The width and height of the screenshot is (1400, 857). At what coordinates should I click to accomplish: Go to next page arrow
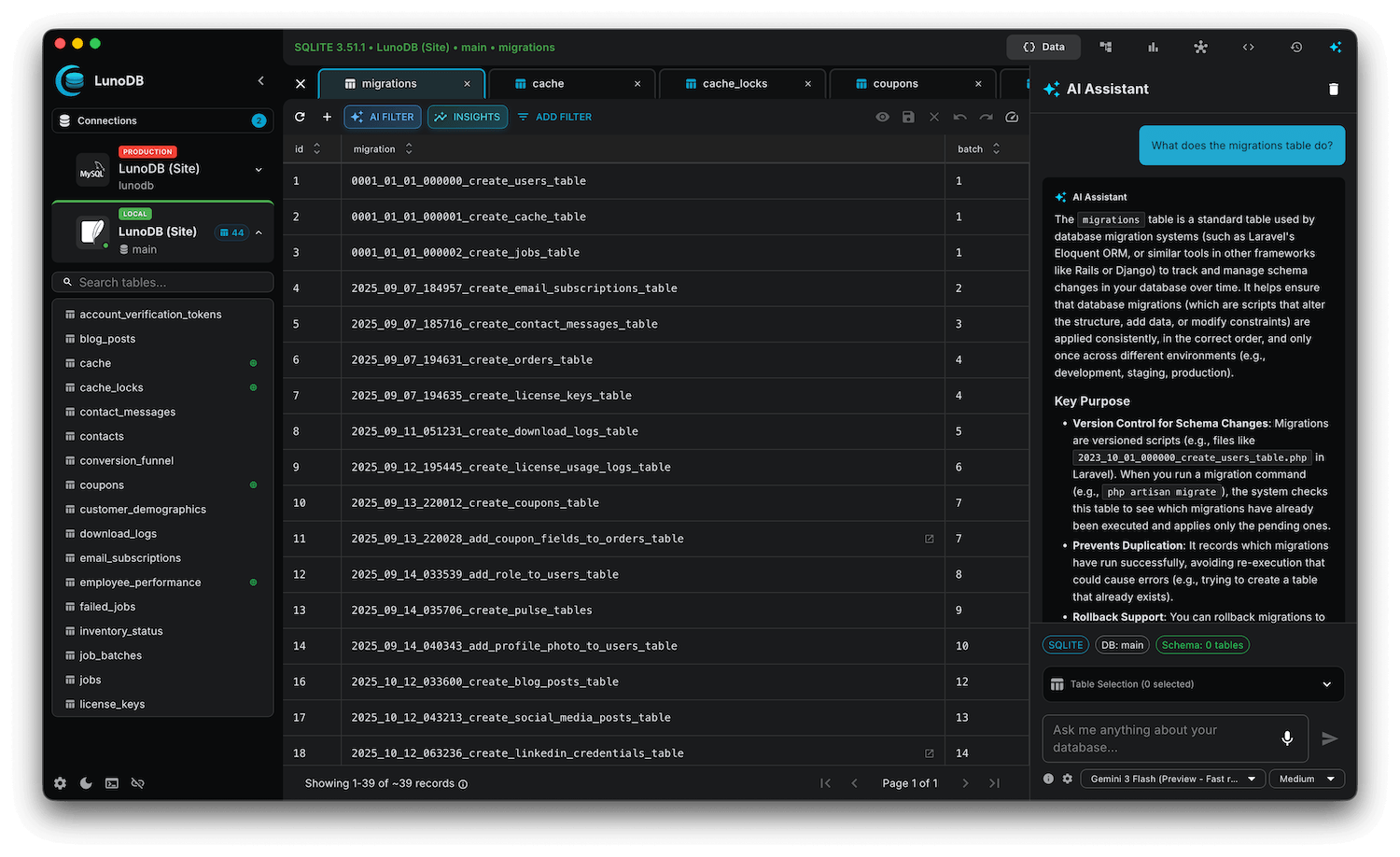(x=965, y=783)
